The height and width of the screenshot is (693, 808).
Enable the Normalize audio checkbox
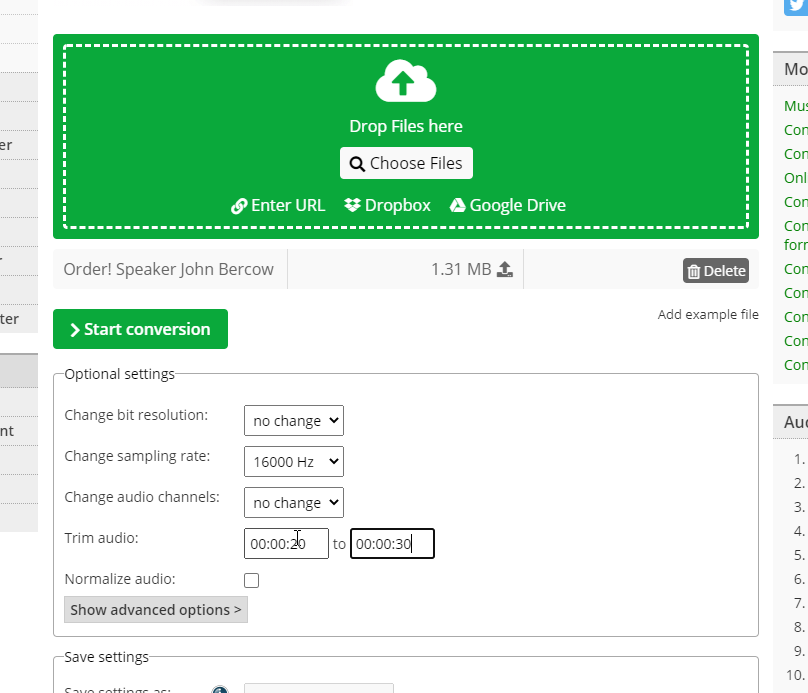coord(251,580)
